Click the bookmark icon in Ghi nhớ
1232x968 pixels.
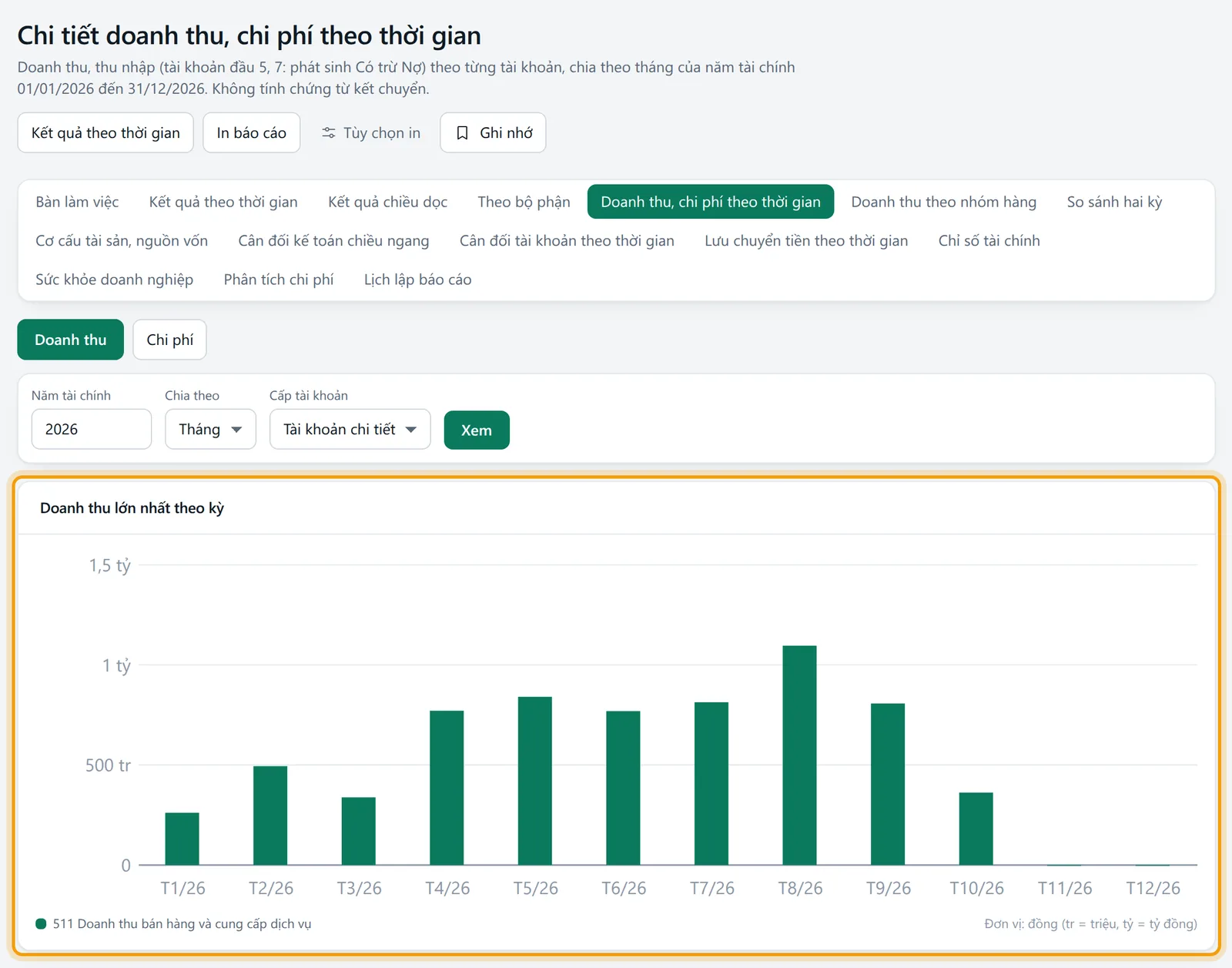[x=462, y=133]
